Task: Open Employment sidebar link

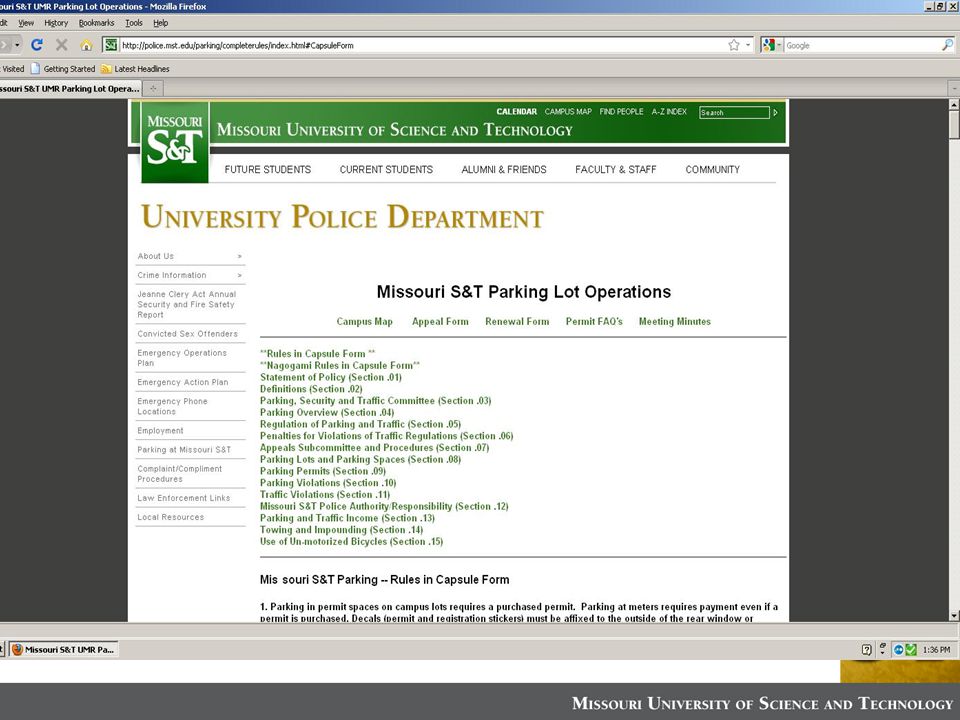Action: point(160,430)
